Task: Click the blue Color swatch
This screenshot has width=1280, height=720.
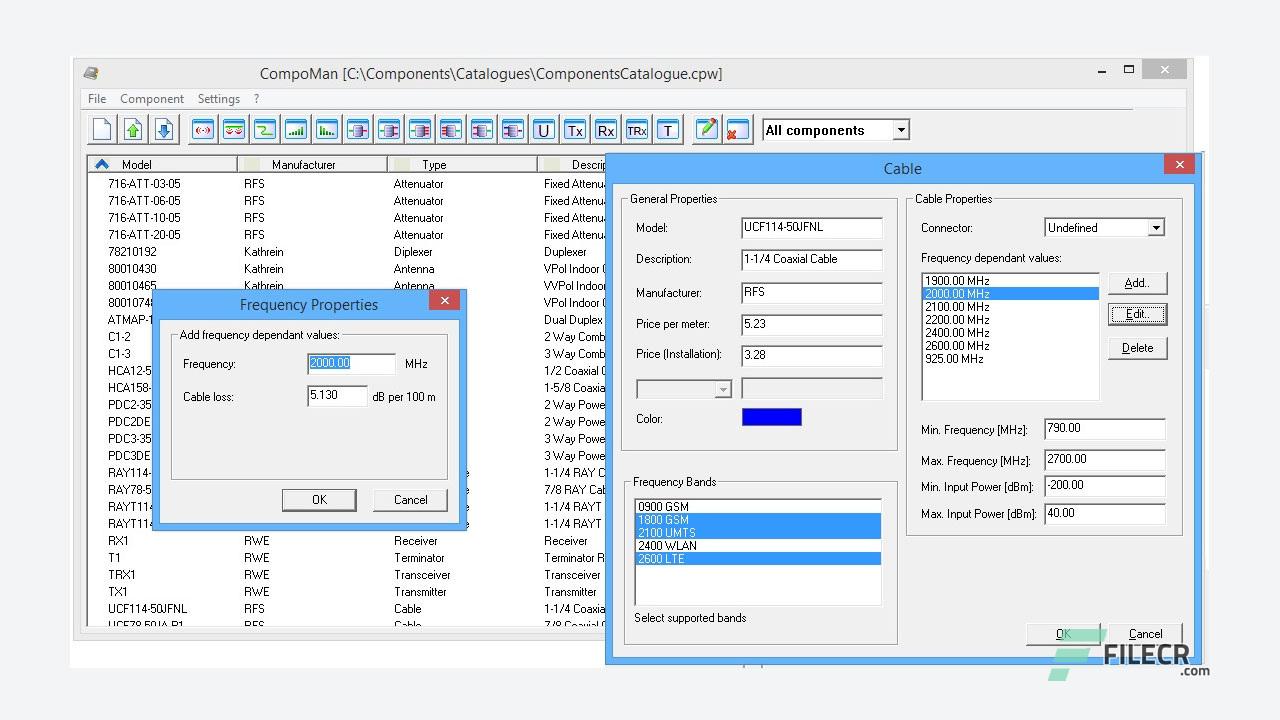Action: click(771, 417)
